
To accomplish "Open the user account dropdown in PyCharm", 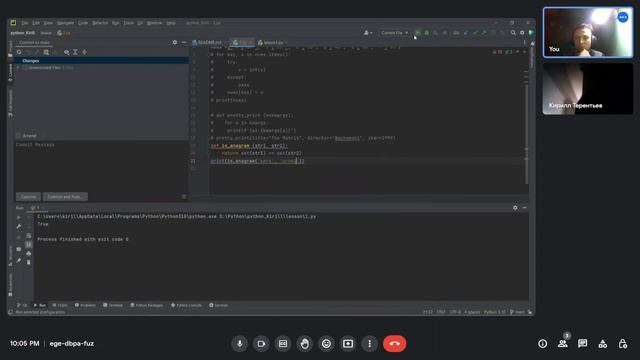I will (368, 33).
